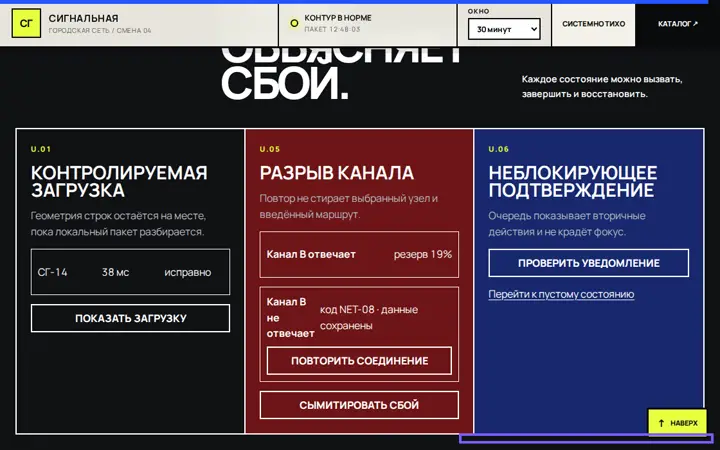720x450 pixels.
Task: Click the U.06 card label
Action: pyautogui.click(x=499, y=149)
